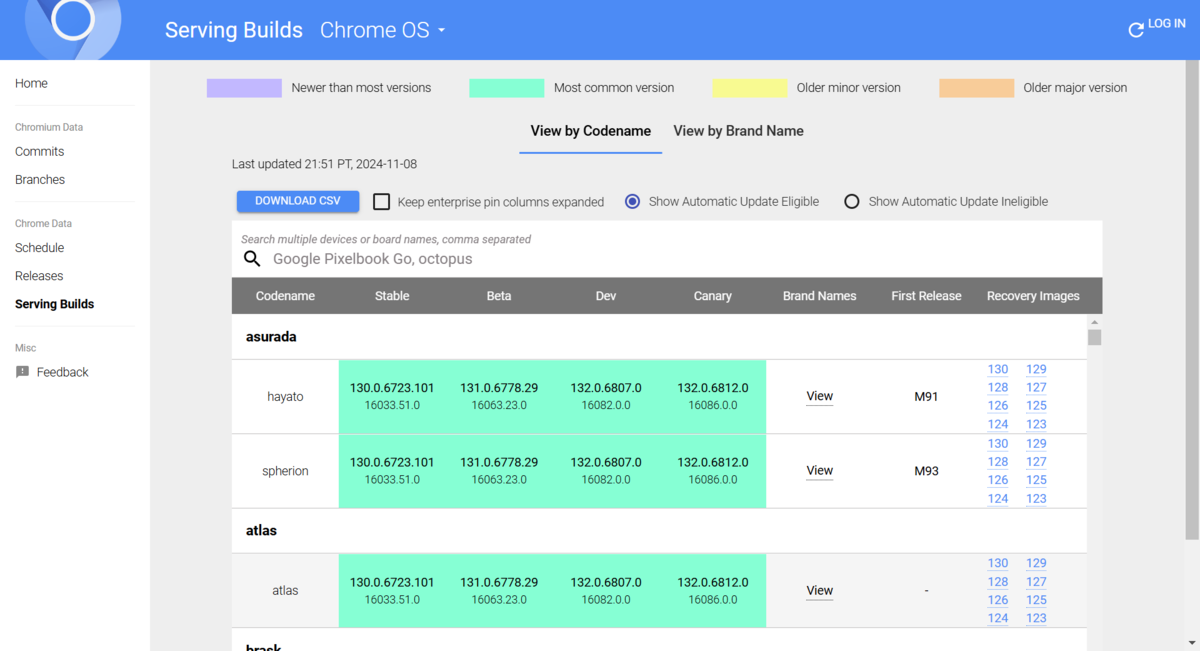Viewport: 1200px width, 651px height.
Task: Select Show Automatic Update Eligible radio
Action: (x=632, y=201)
